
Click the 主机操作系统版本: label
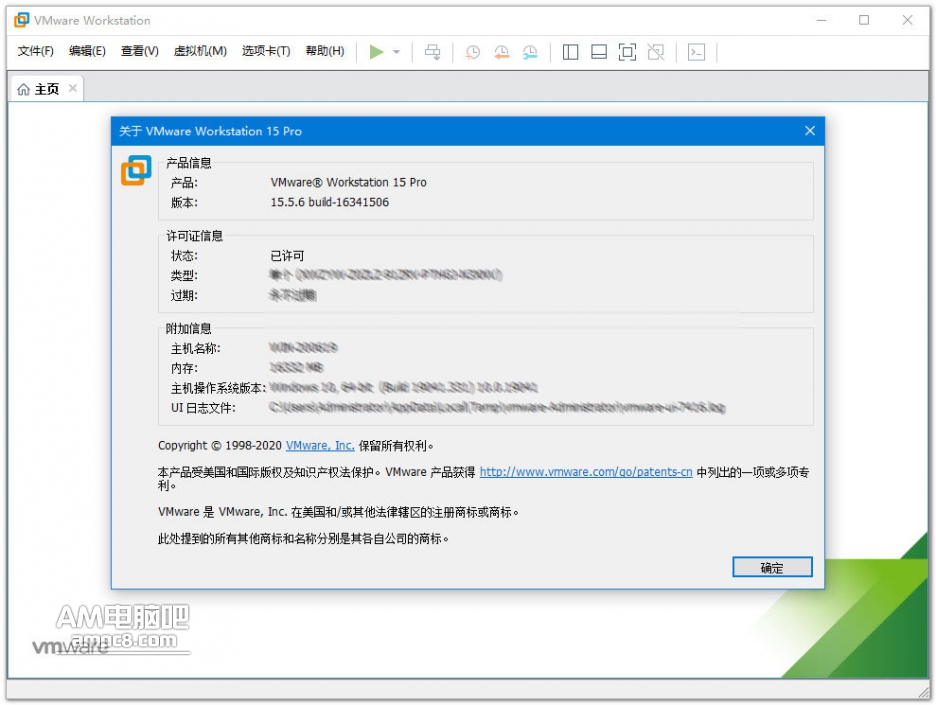tap(218, 388)
